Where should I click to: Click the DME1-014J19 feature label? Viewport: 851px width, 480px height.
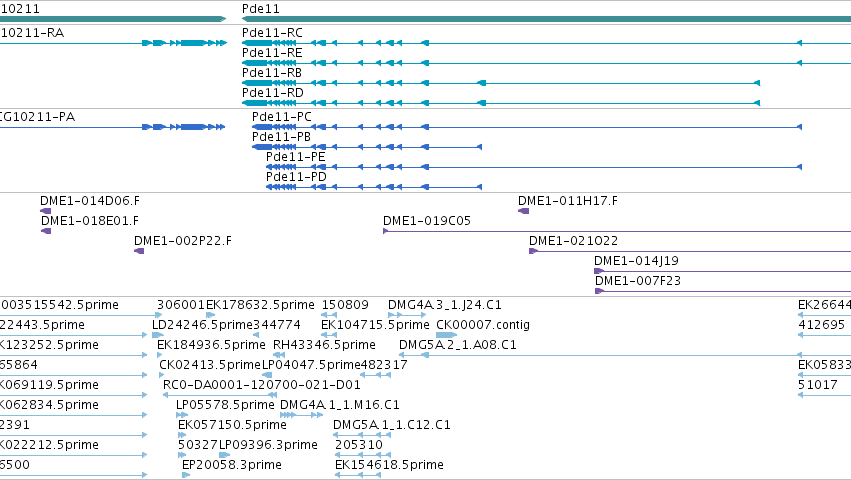[x=636, y=261]
